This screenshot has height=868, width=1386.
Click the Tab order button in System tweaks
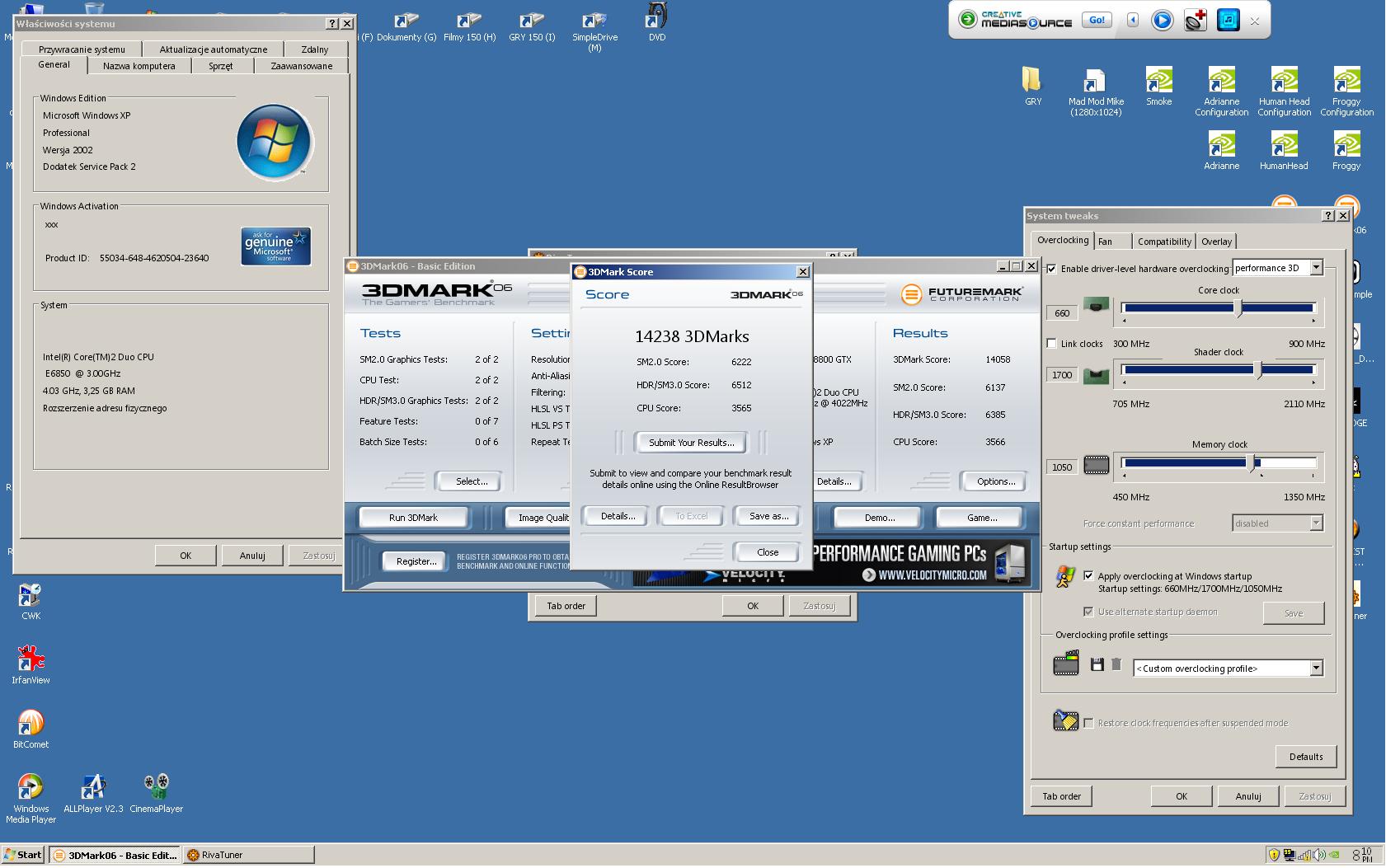[x=1061, y=796]
